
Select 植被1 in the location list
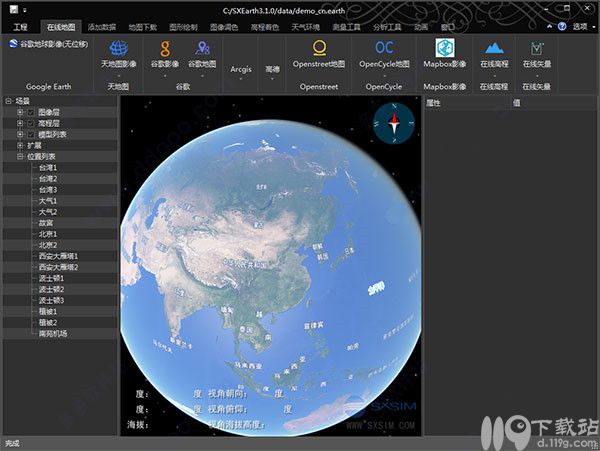[48, 312]
